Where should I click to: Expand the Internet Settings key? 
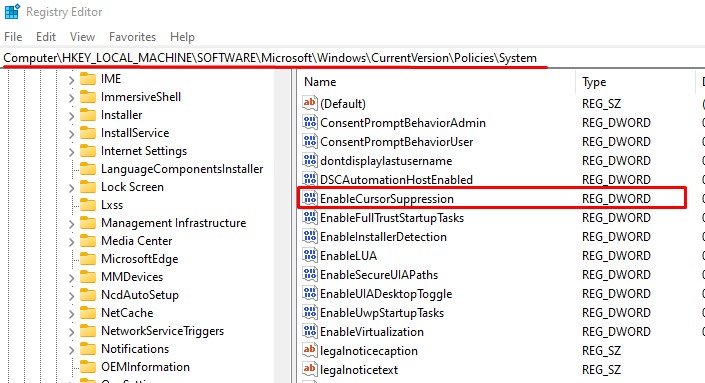coord(71,151)
